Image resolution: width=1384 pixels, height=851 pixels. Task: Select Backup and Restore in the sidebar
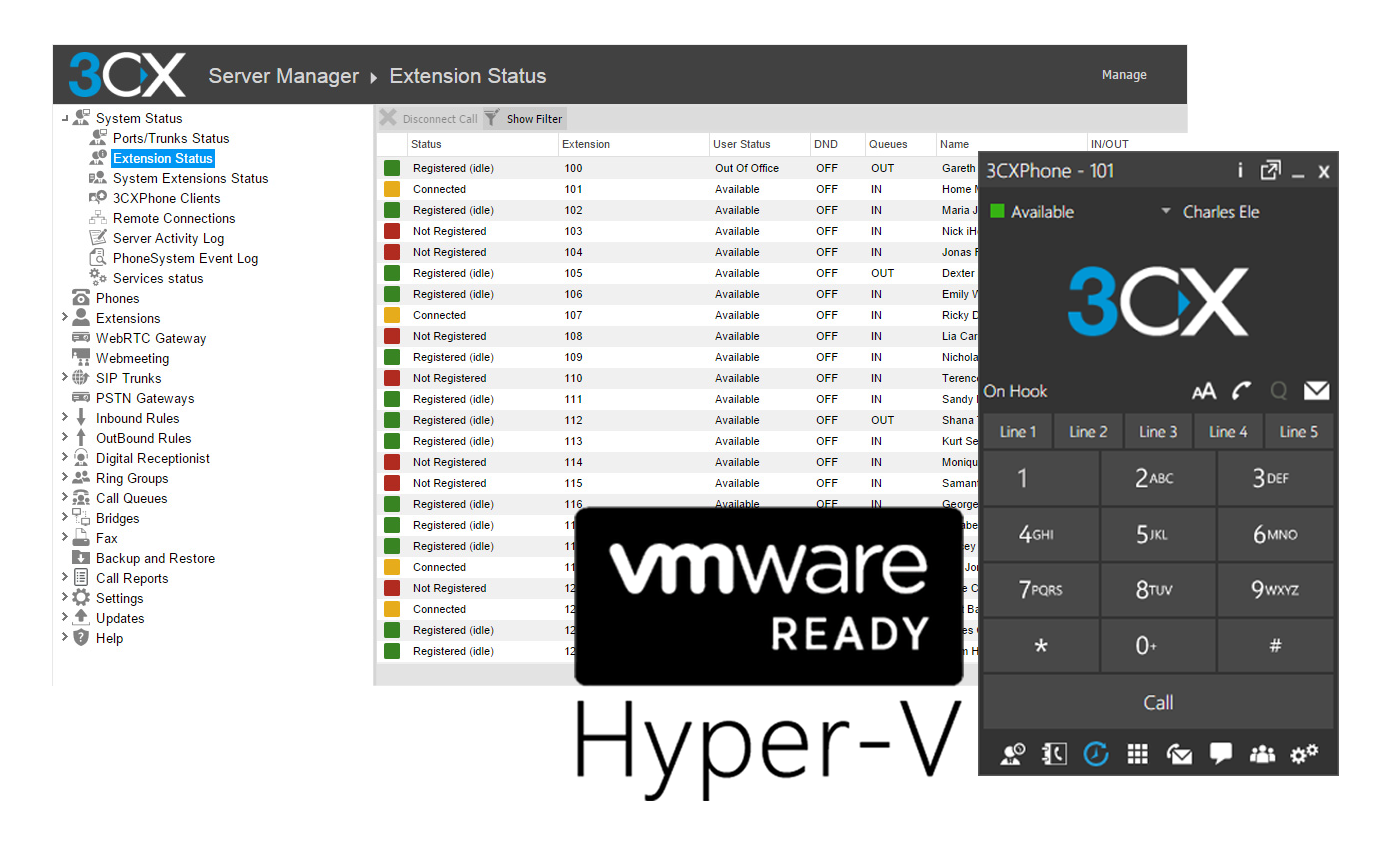click(155, 558)
